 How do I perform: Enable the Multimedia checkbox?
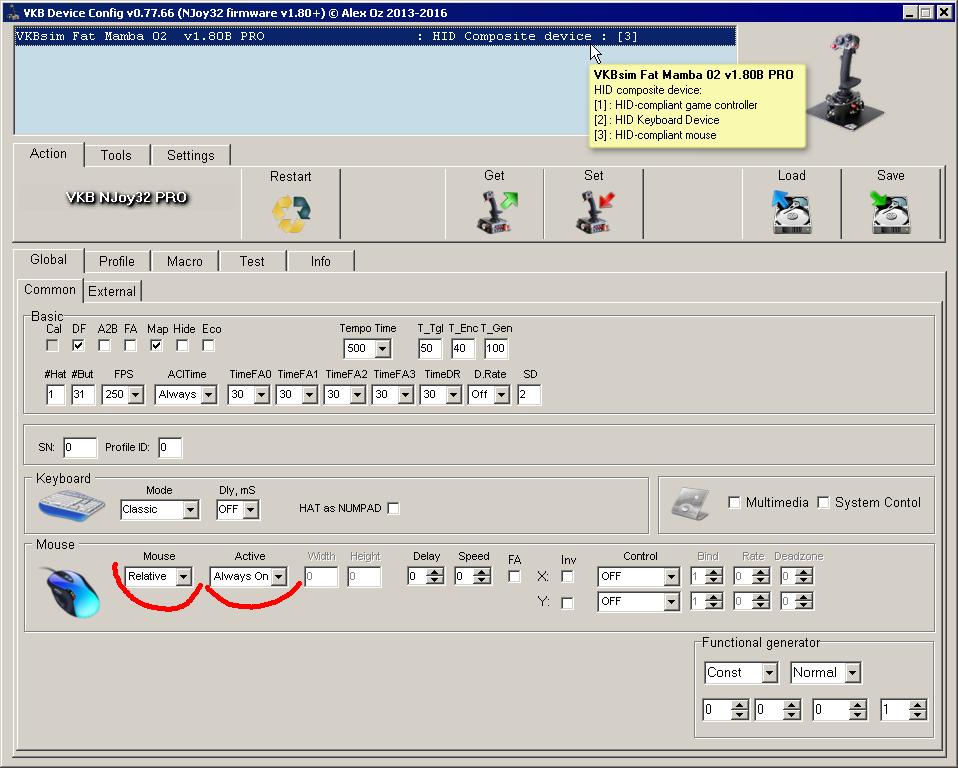tap(734, 502)
